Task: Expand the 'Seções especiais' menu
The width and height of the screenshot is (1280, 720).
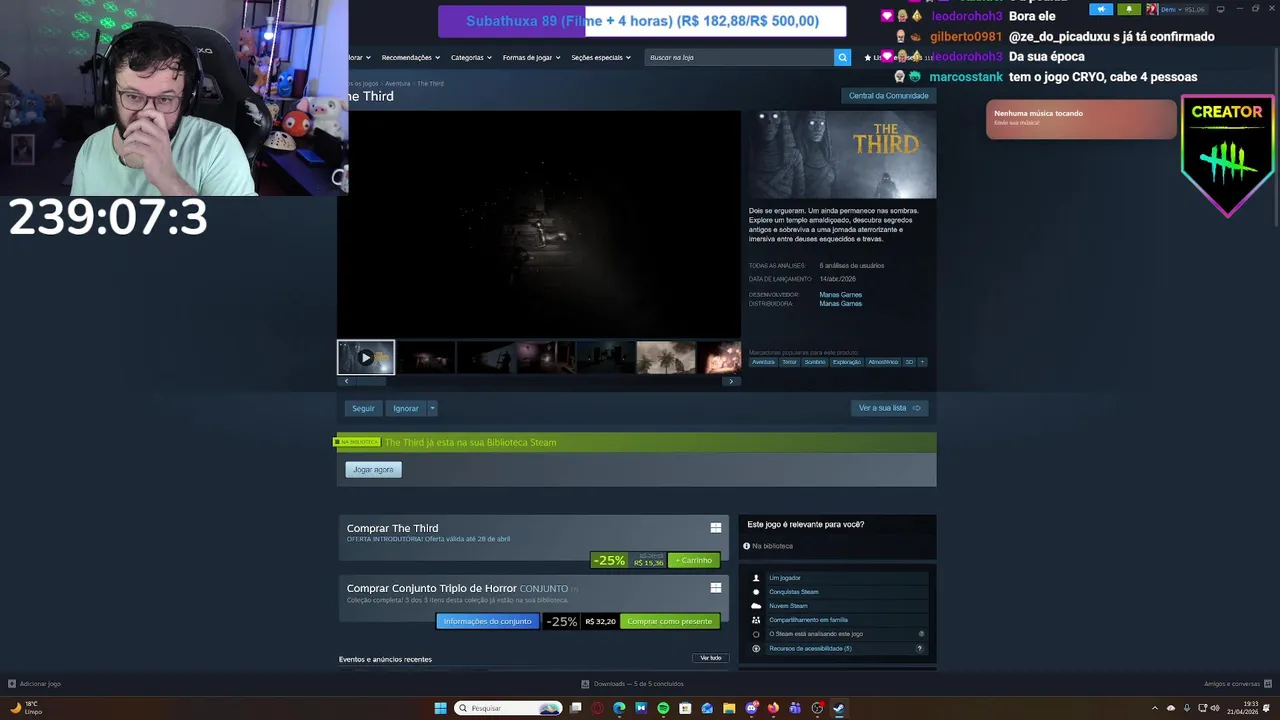Action: (601, 57)
